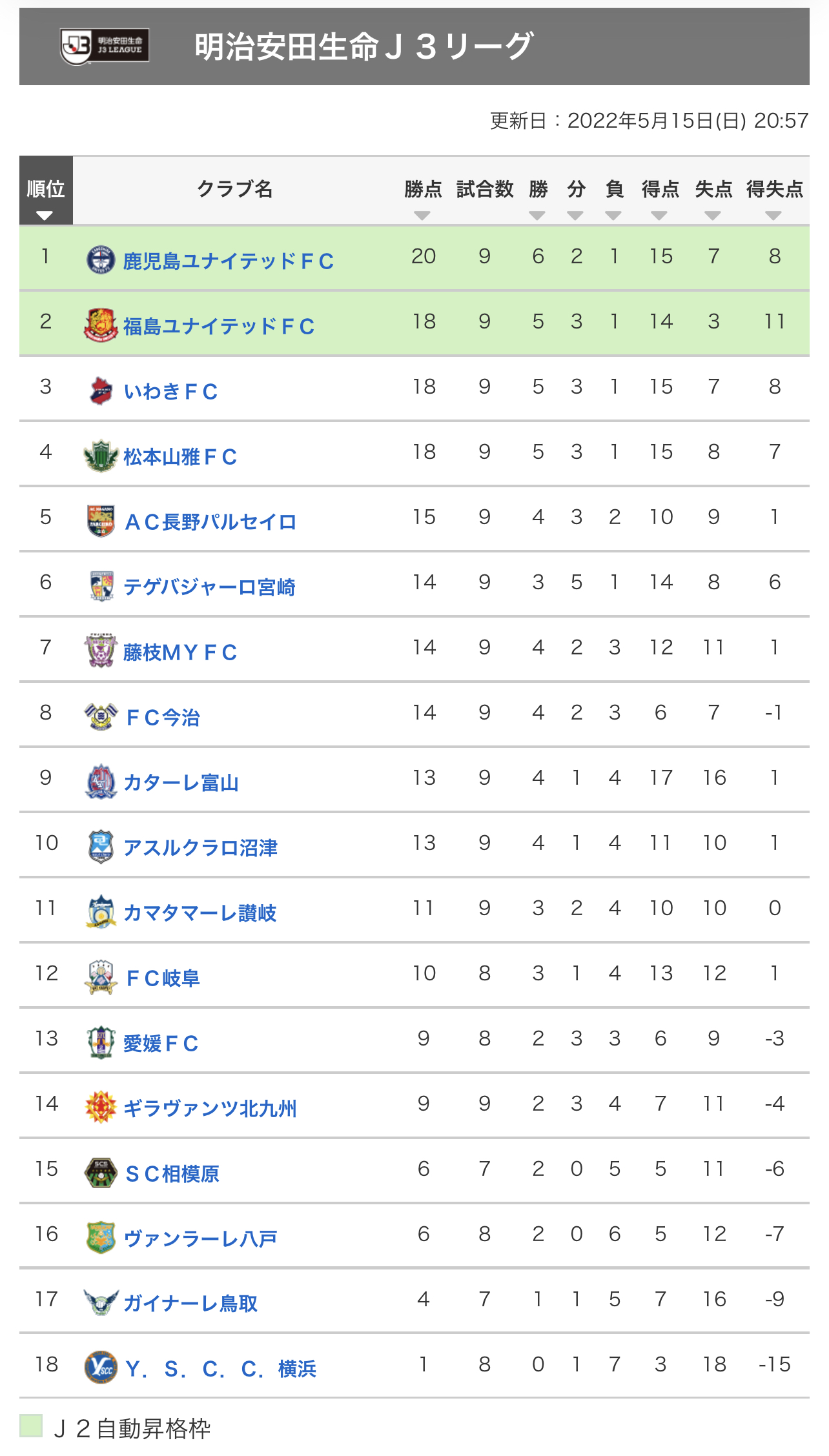Click the Iwaki FC crest icon

coord(101,390)
